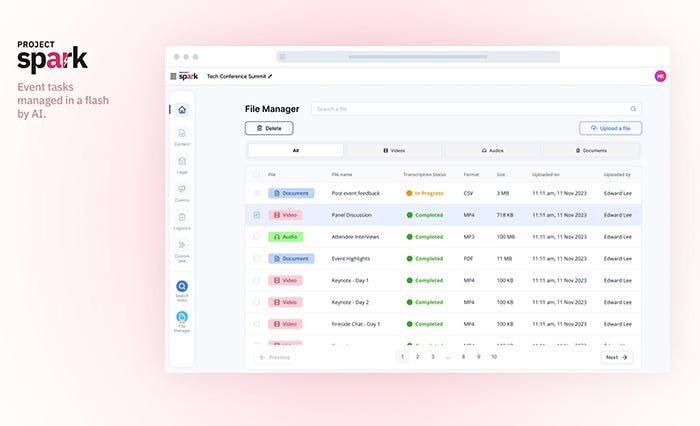Focus the Search a file field
The height and width of the screenshot is (426, 700).
click(x=476, y=109)
